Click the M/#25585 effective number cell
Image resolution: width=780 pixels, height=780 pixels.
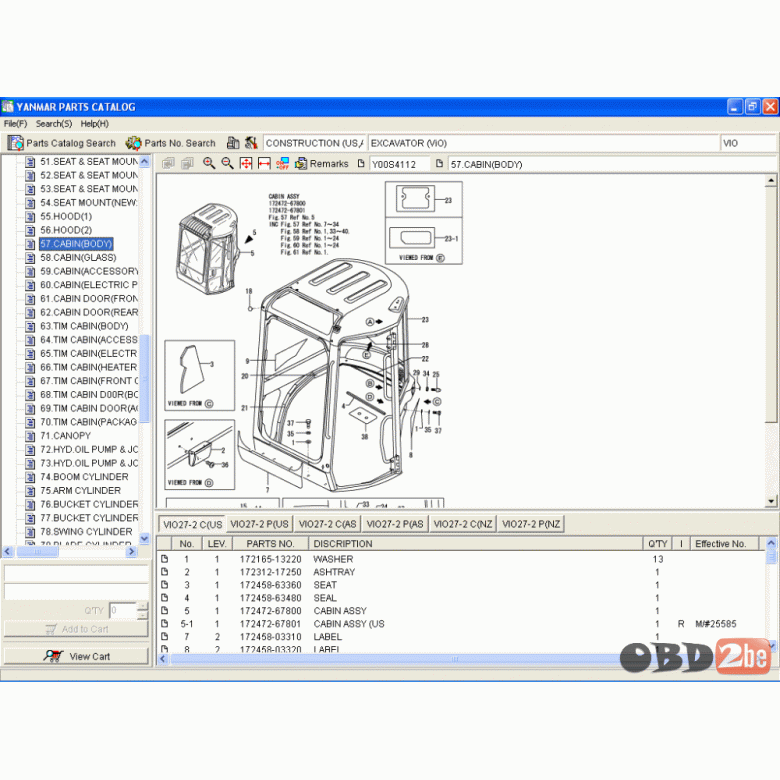pyautogui.click(x=715, y=624)
